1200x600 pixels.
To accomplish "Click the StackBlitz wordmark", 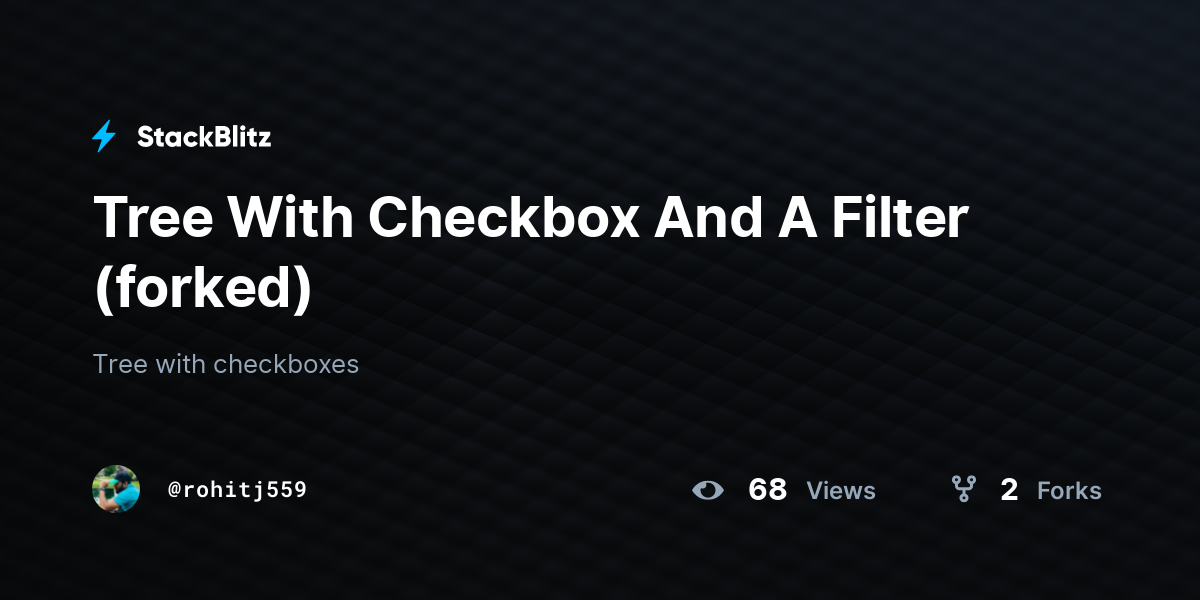I will tap(204, 137).
